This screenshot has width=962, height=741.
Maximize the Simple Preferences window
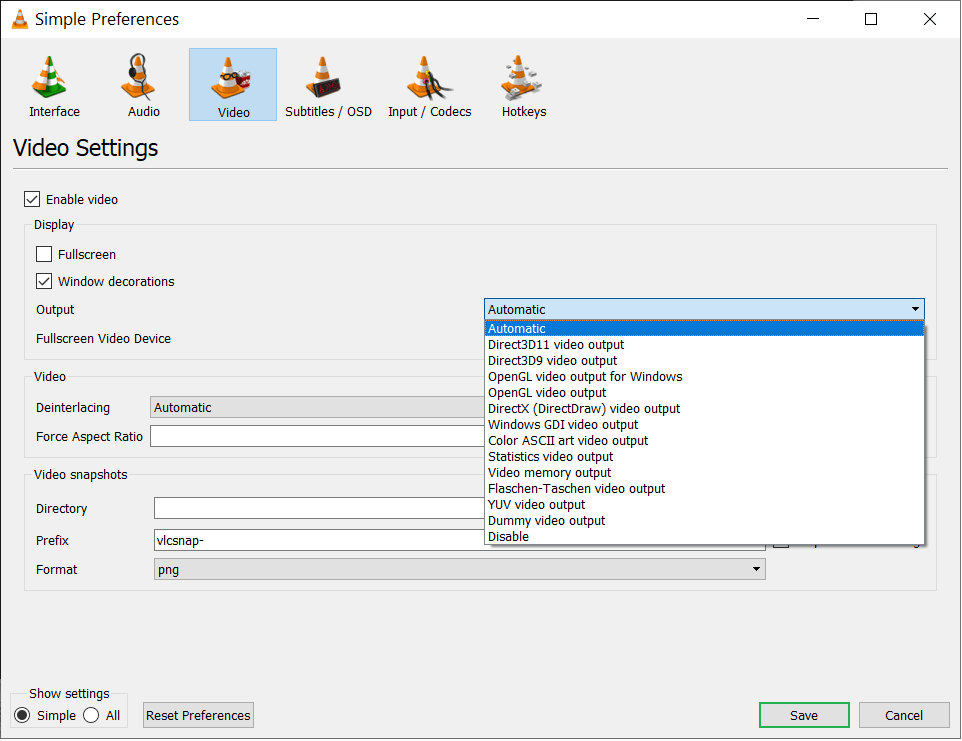871,19
